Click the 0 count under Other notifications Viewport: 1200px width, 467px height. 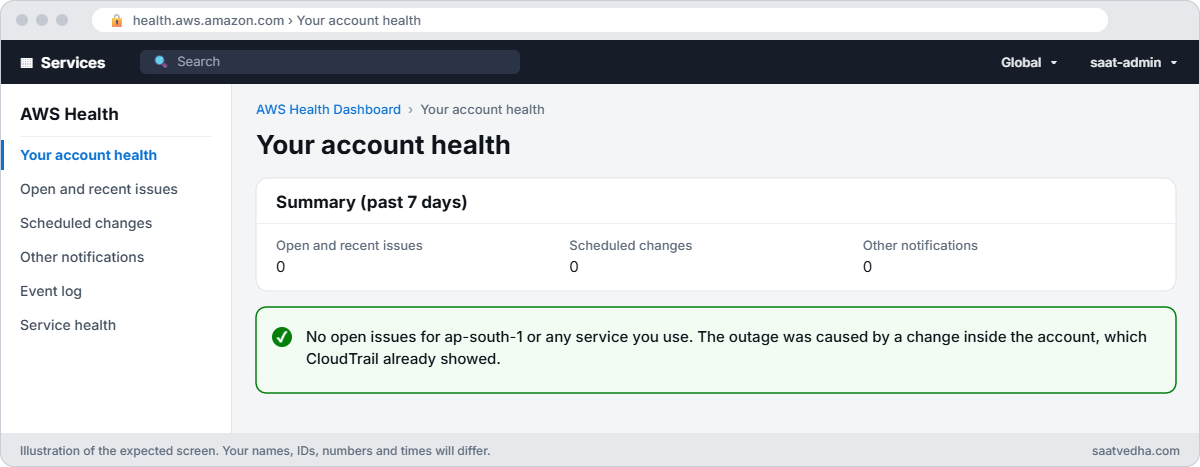[x=867, y=267]
